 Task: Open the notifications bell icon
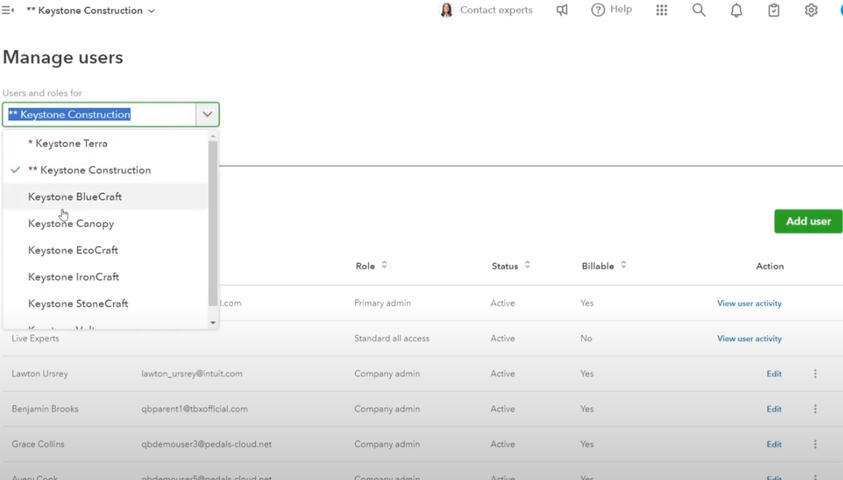pos(736,10)
